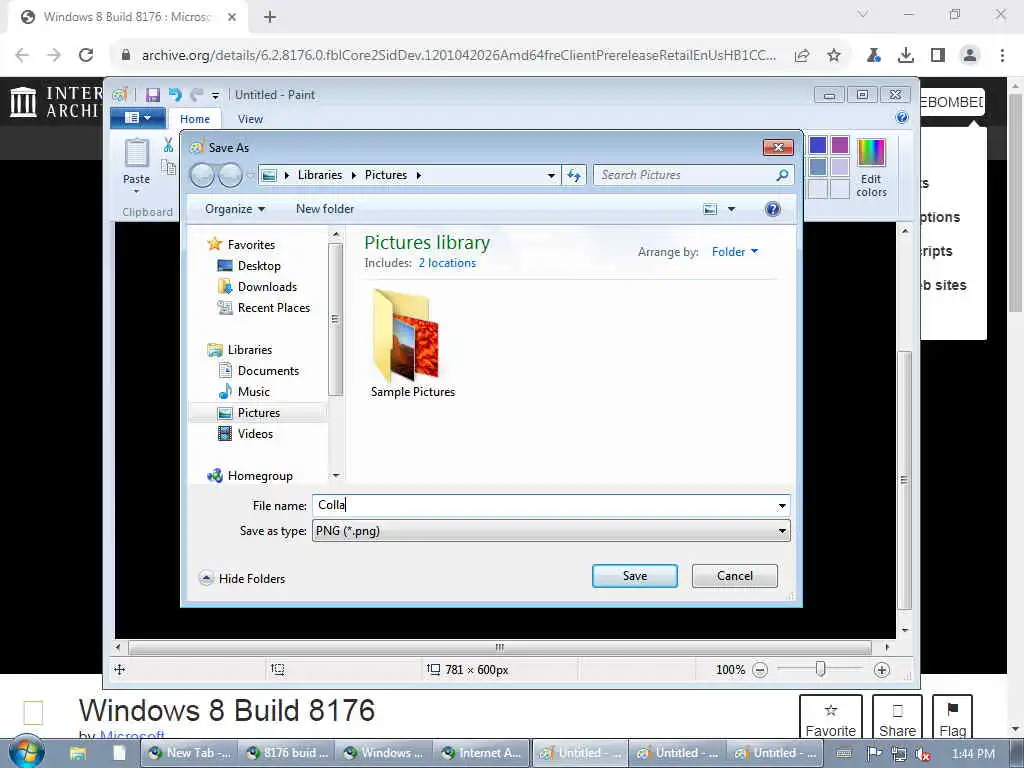1024x768 pixels.
Task: Open the Internet A... taskbar button
Action: pos(481,753)
